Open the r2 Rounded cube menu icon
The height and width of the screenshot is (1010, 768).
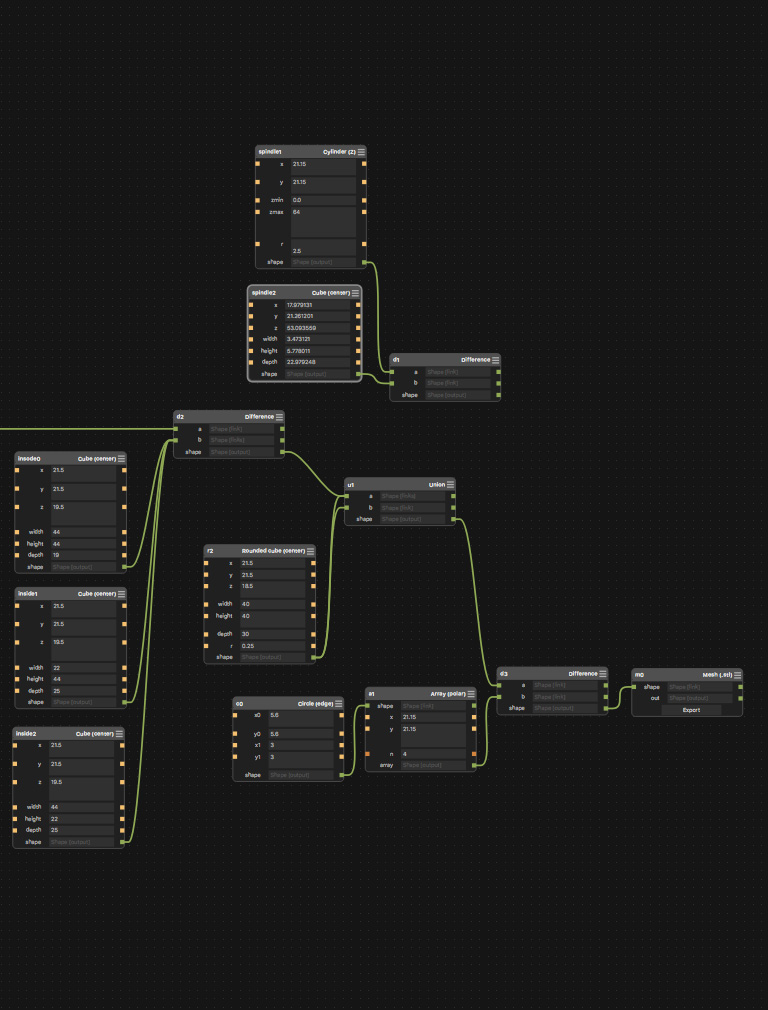311,551
